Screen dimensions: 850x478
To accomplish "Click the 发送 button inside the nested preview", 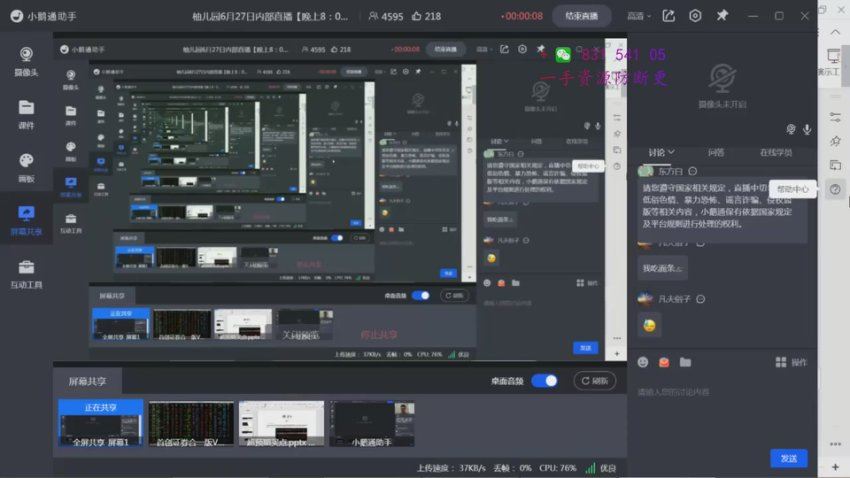I will tap(585, 348).
